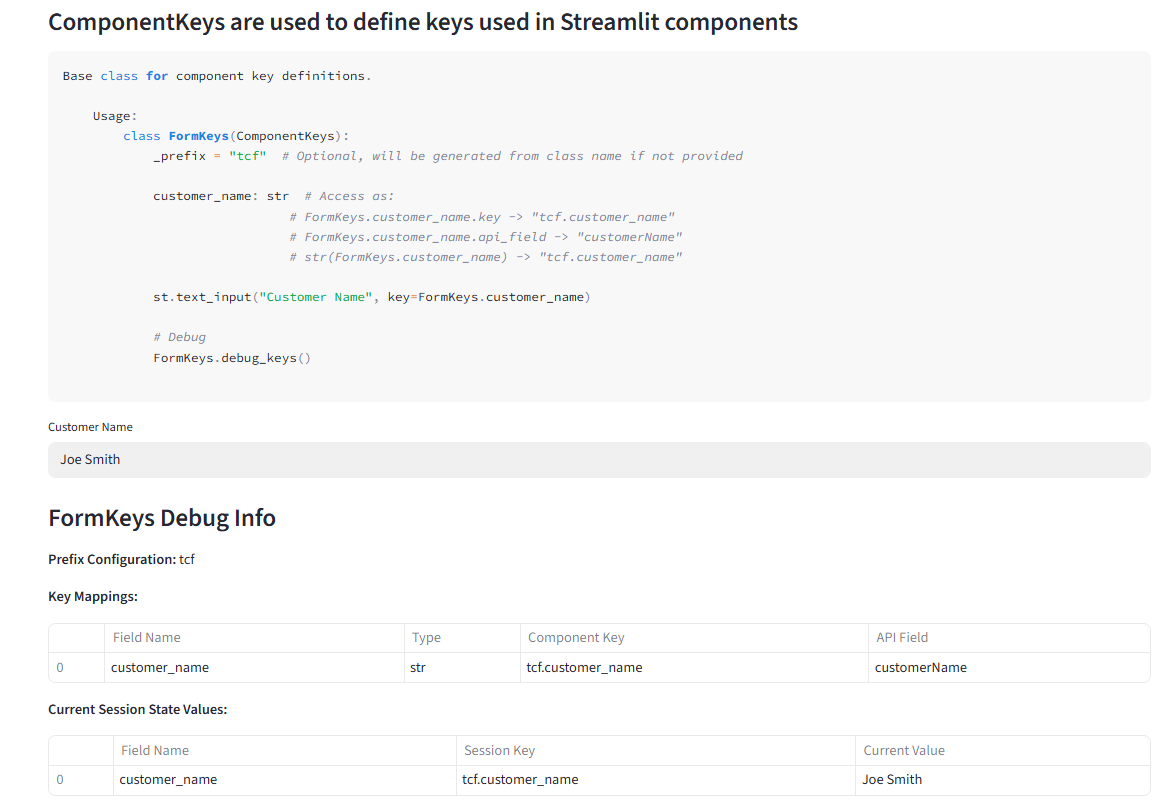Click 'Field Name' header in Session State table
The image size is (1158, 807).
284,750
